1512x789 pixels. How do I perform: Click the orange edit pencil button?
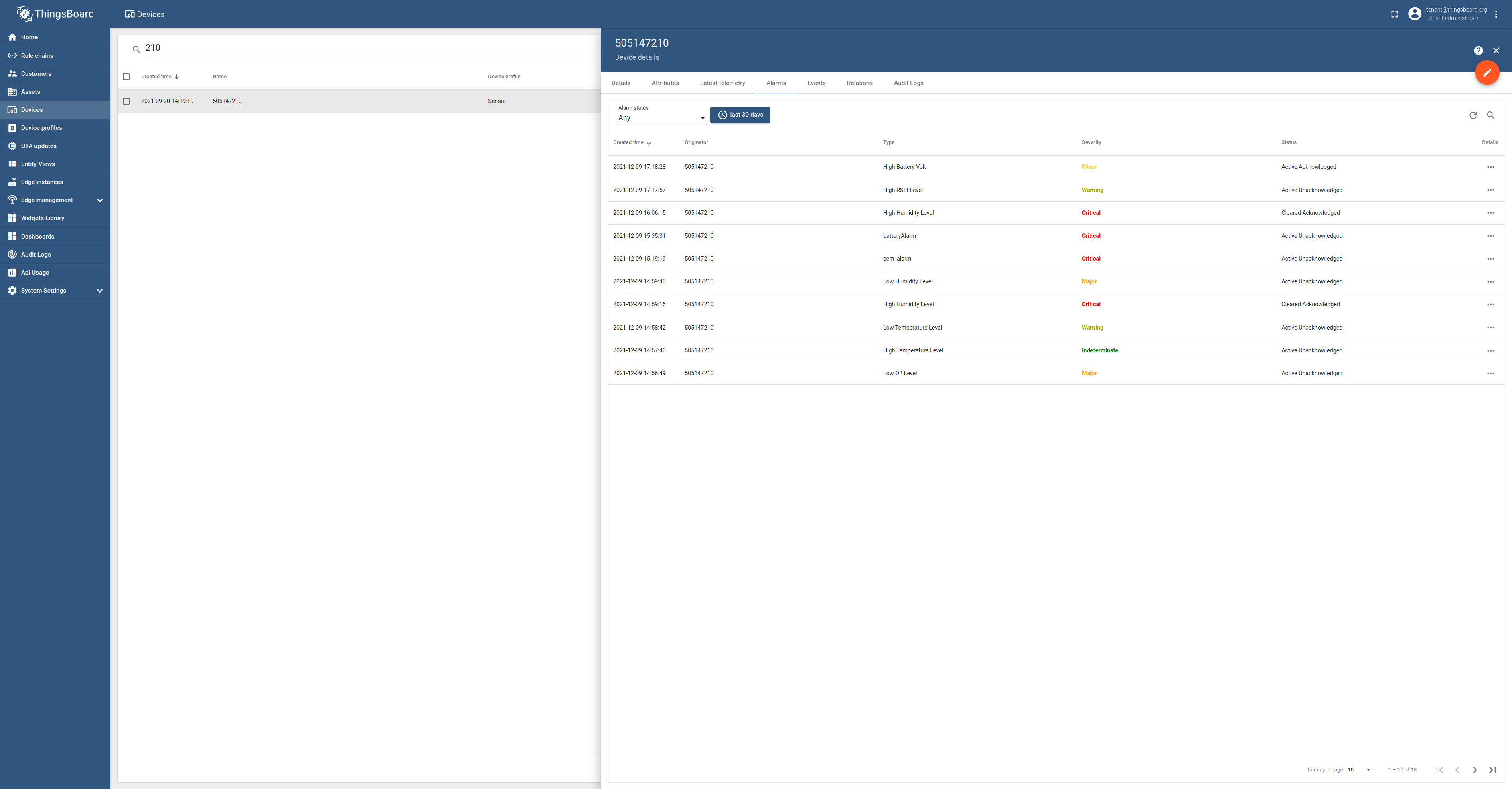tap(1488, 72)
